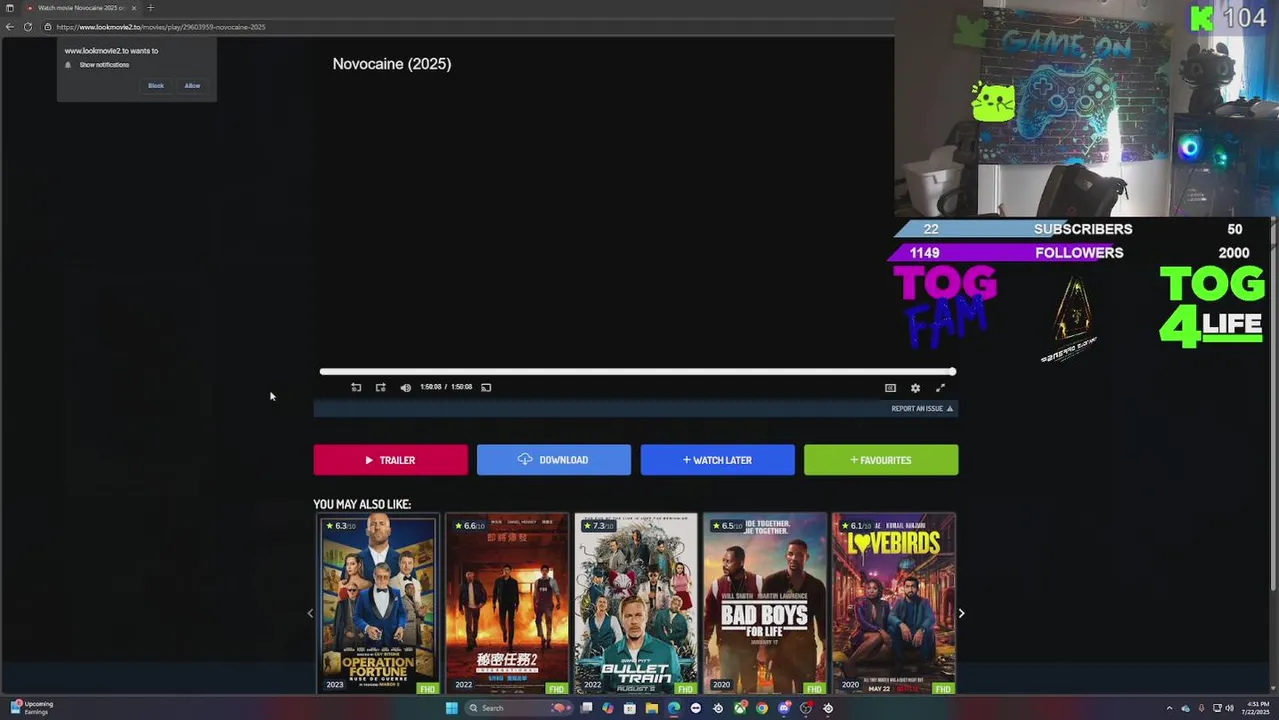This screenshot has width=1279, height=720.
Task: Open a new browser tab
Action: click(151, 8)
